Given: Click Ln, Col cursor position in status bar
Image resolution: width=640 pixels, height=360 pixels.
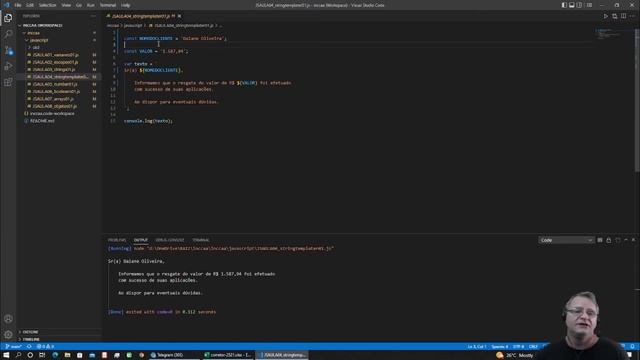Looking at the screenshot, I should point(476,347).
